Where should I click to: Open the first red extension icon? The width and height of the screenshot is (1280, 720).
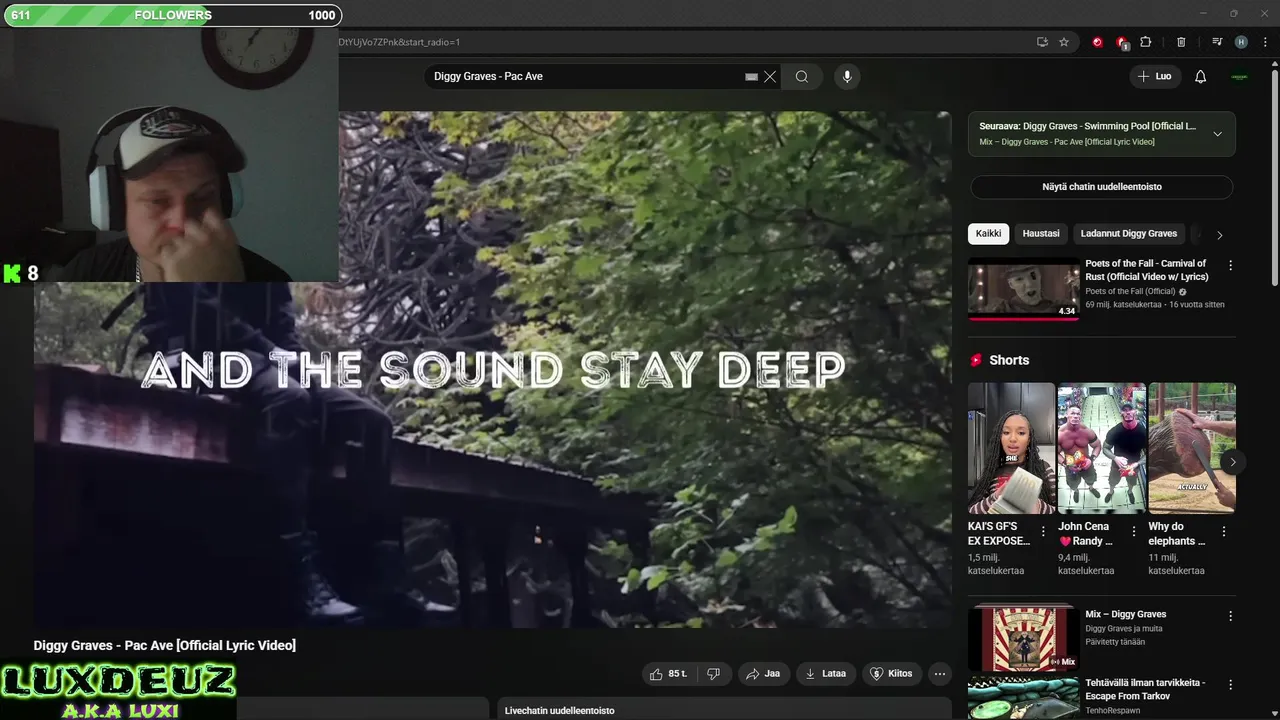1097,42
